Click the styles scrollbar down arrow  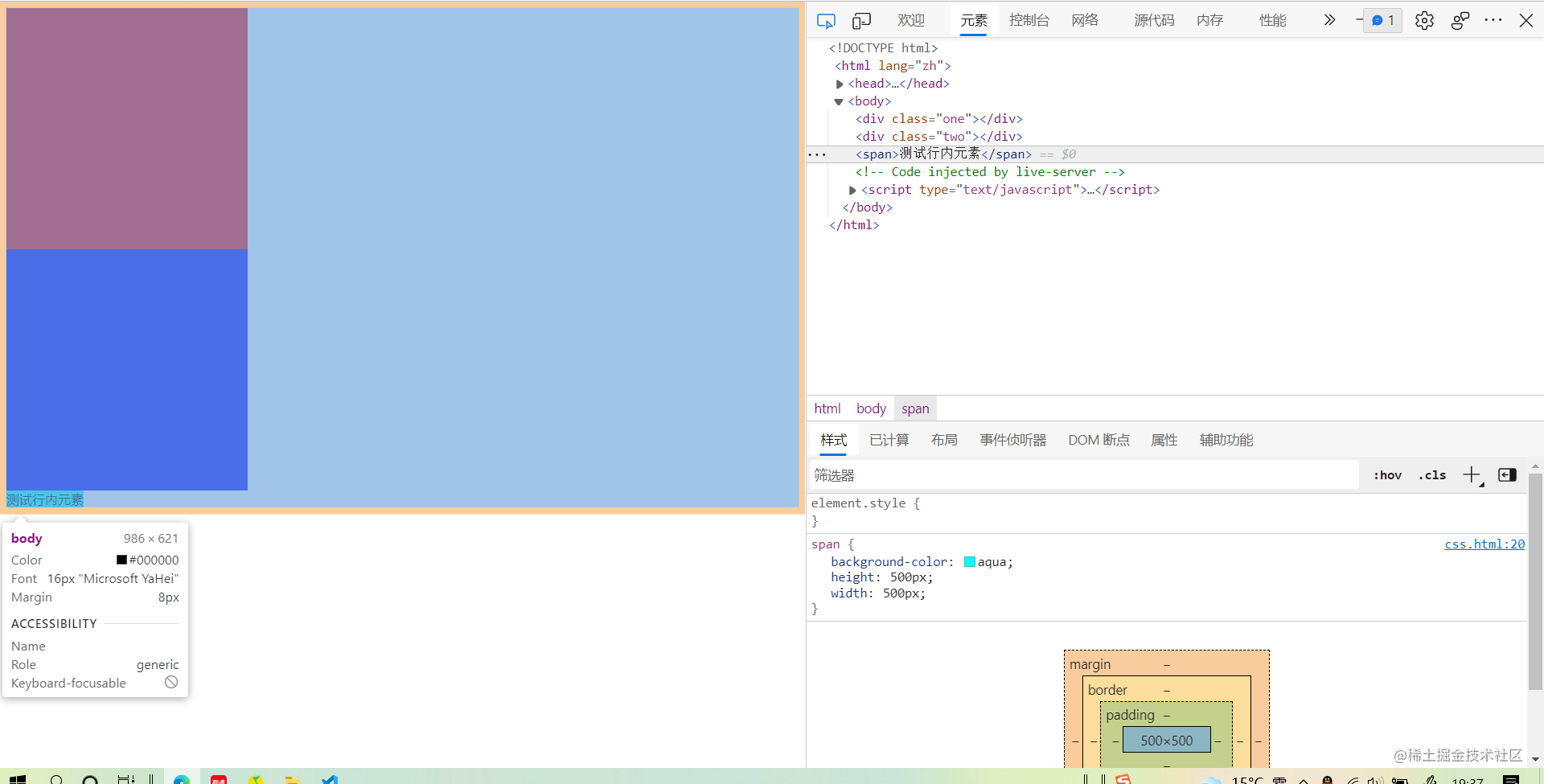(x=1535, y=758)
